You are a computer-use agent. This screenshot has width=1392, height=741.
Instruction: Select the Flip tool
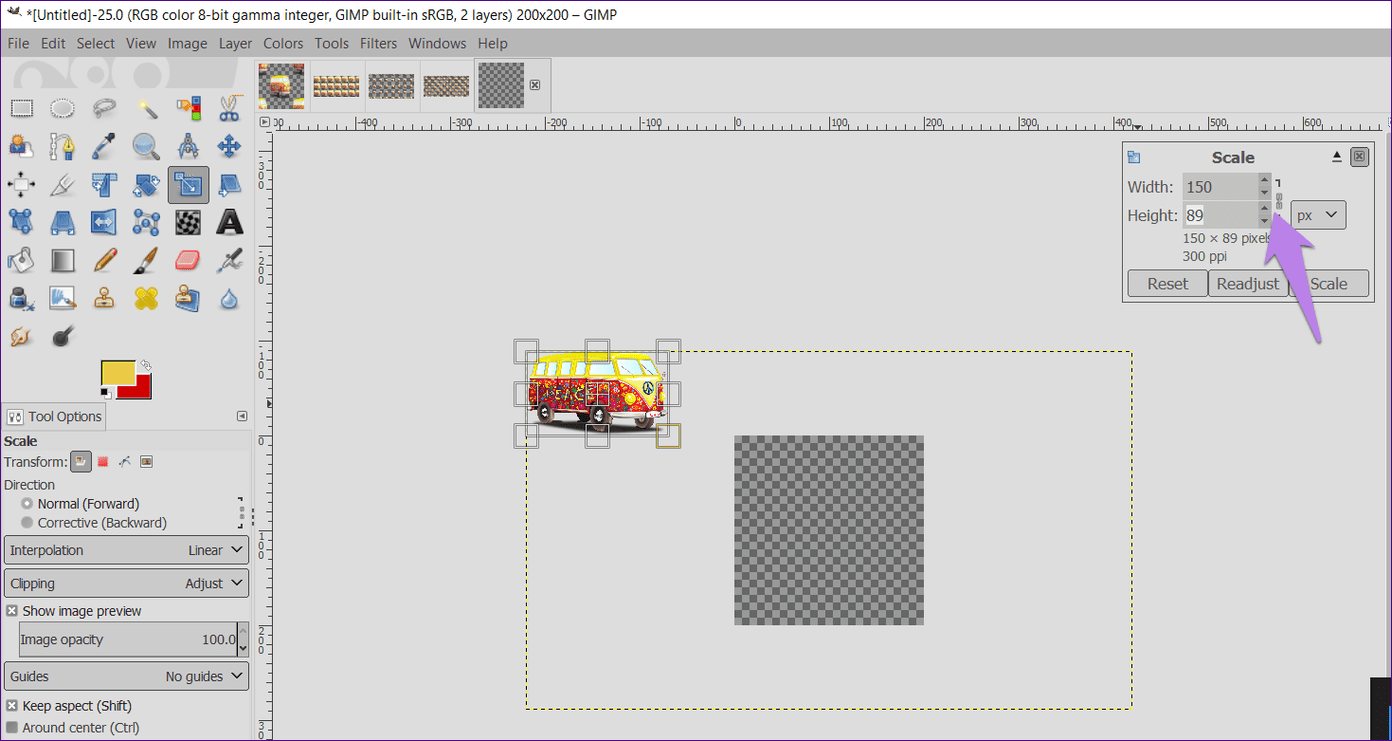click(105, 221)
